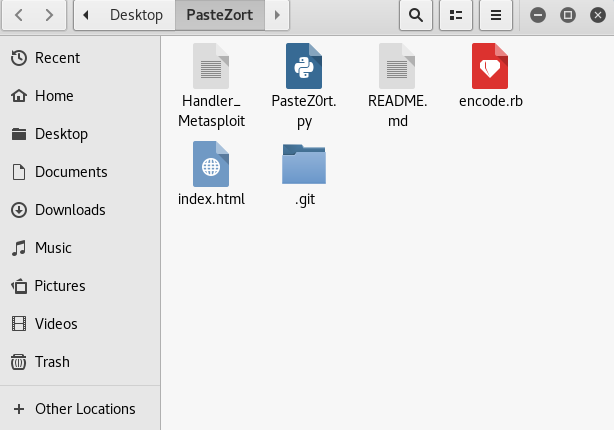Image resolution: width=614 pixels, height=430 pixels.
Task: Show Other Locations
Action: (84, 409)
